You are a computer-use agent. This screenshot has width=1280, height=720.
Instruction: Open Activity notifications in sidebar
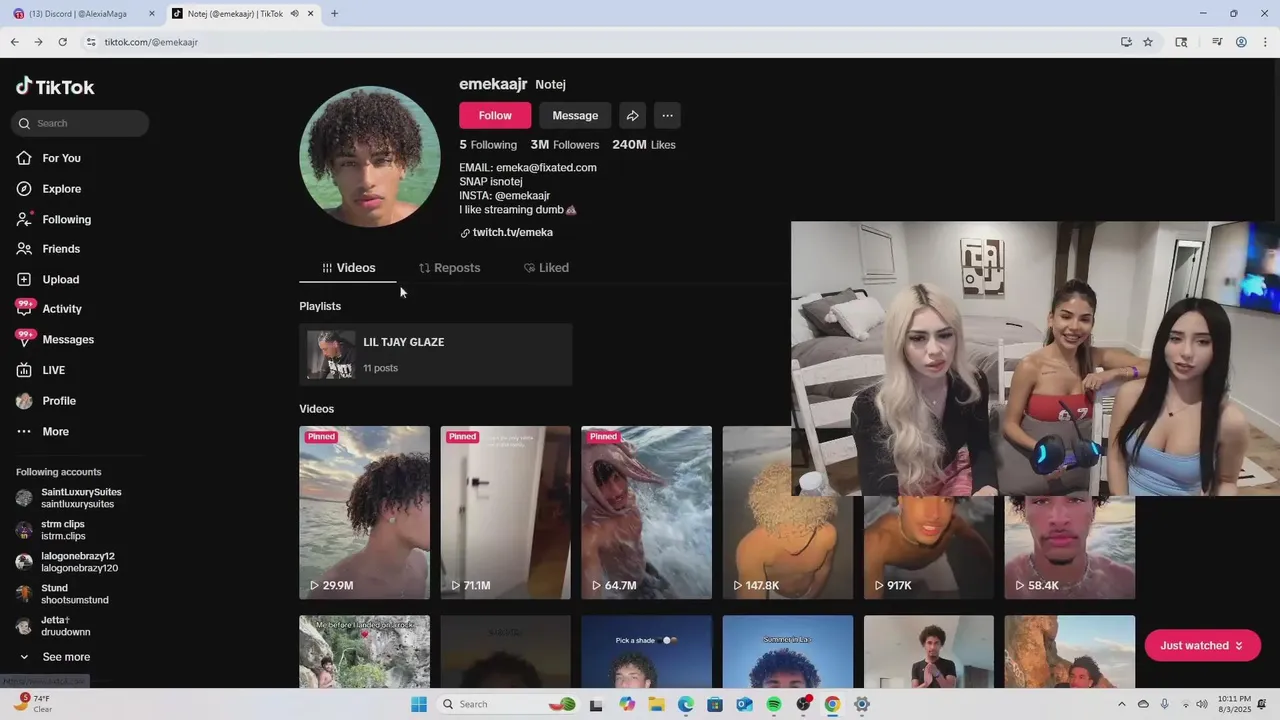[62, 309]
